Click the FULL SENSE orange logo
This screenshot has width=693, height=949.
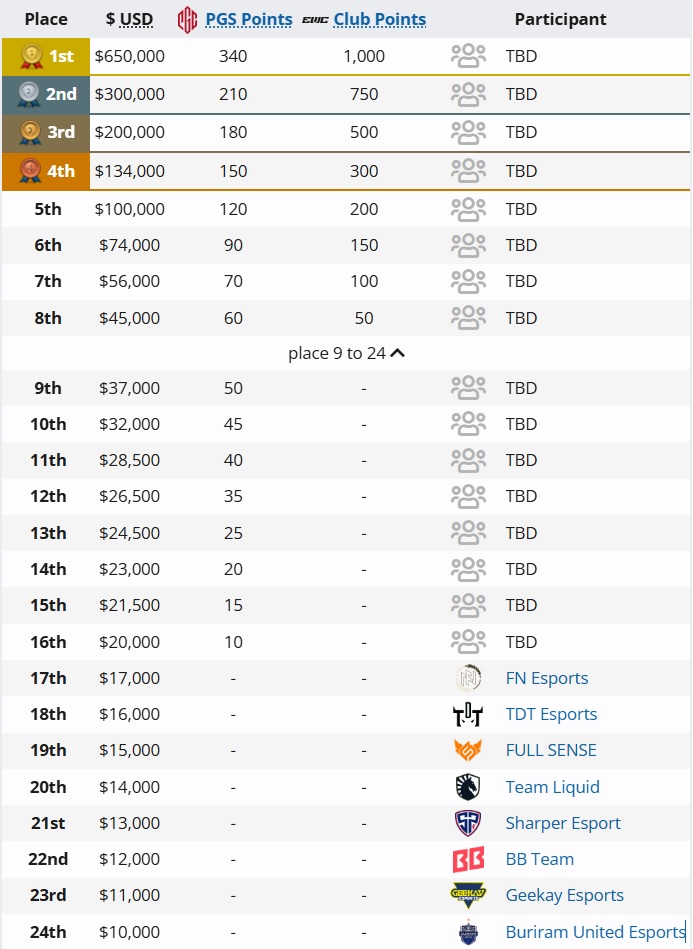point(468,750)
